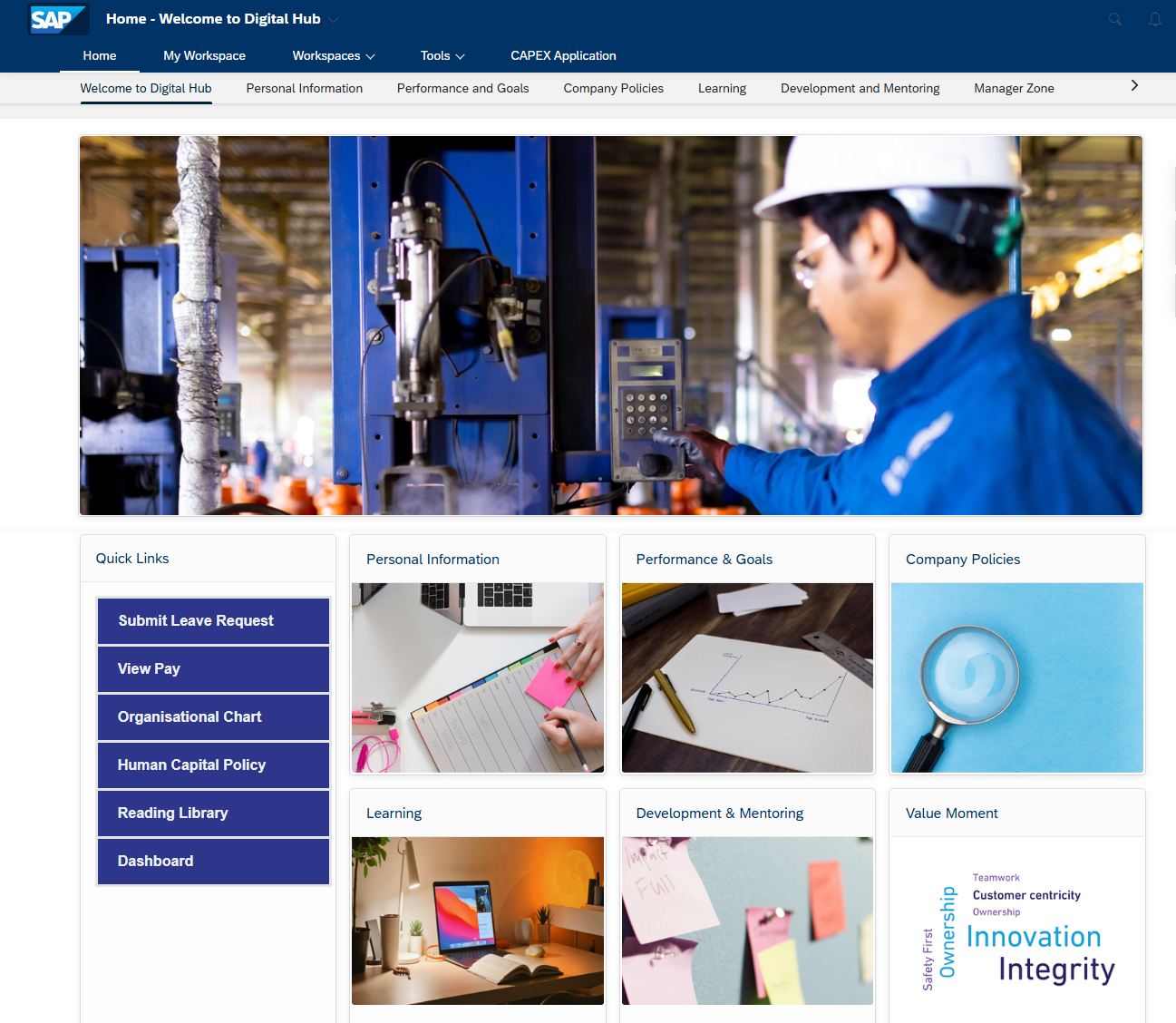The image size is (1176, 1023).
Task: Open the notifications bell icon
Action: point(1154,19)
